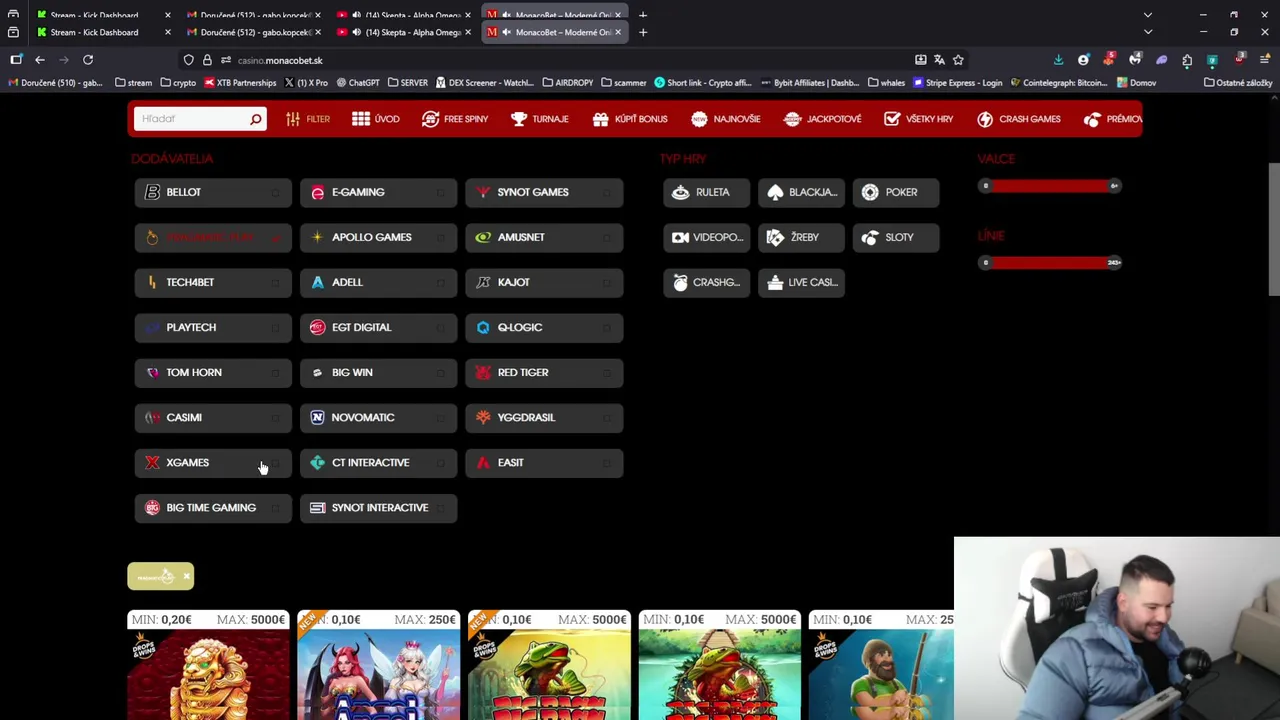Click the Apollo Games star logo
The height and width of the screenshot is (720, 1280).
pyautogui.click(x=318, y=237)
